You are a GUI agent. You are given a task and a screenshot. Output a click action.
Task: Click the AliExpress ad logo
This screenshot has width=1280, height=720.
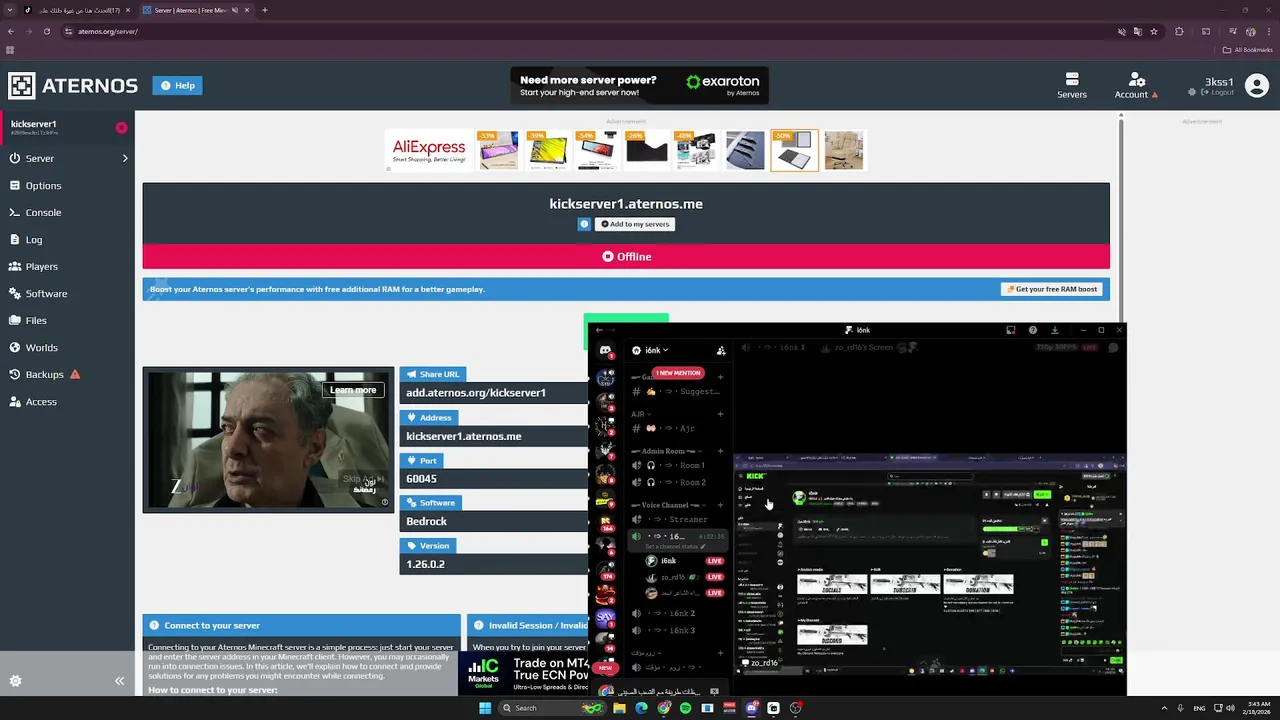click(429, 150)
